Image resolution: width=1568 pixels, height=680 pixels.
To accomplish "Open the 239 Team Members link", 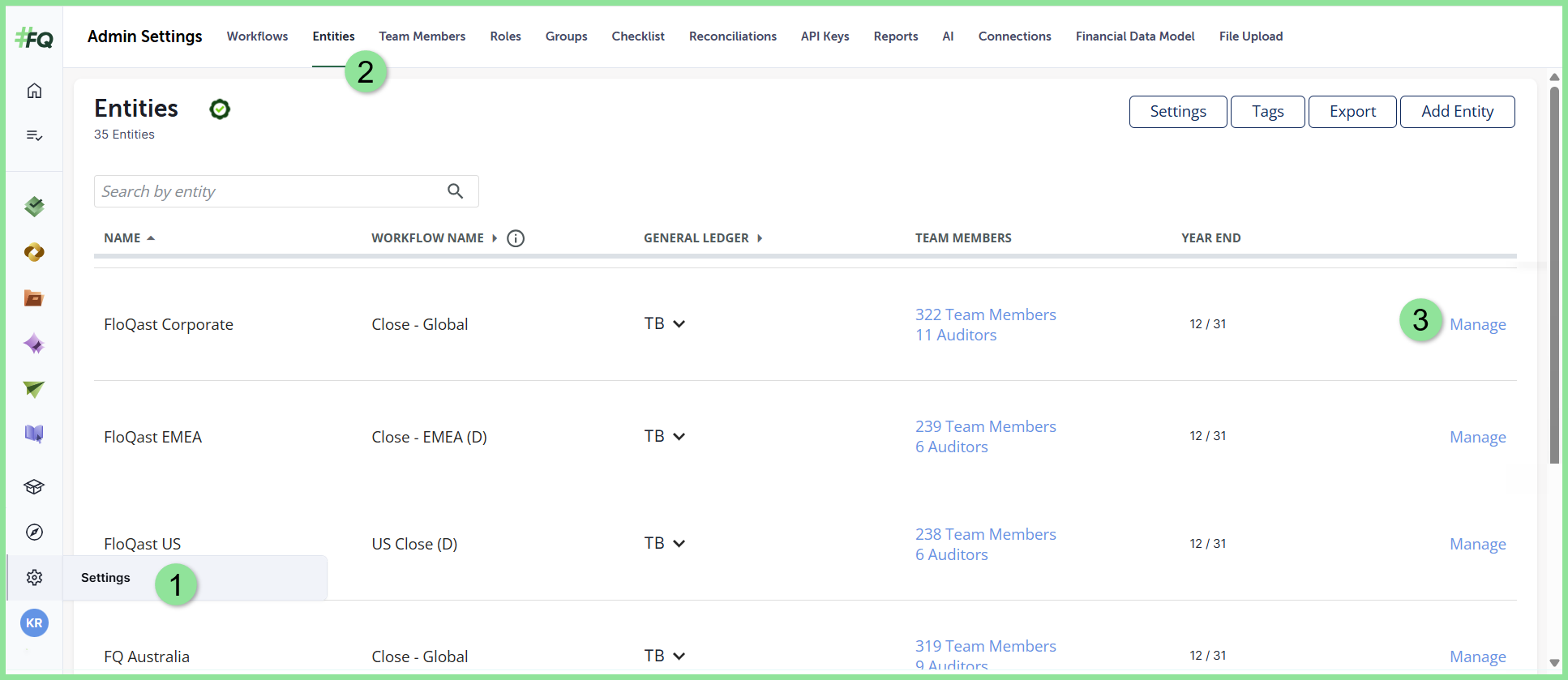I will pos(985,426).
